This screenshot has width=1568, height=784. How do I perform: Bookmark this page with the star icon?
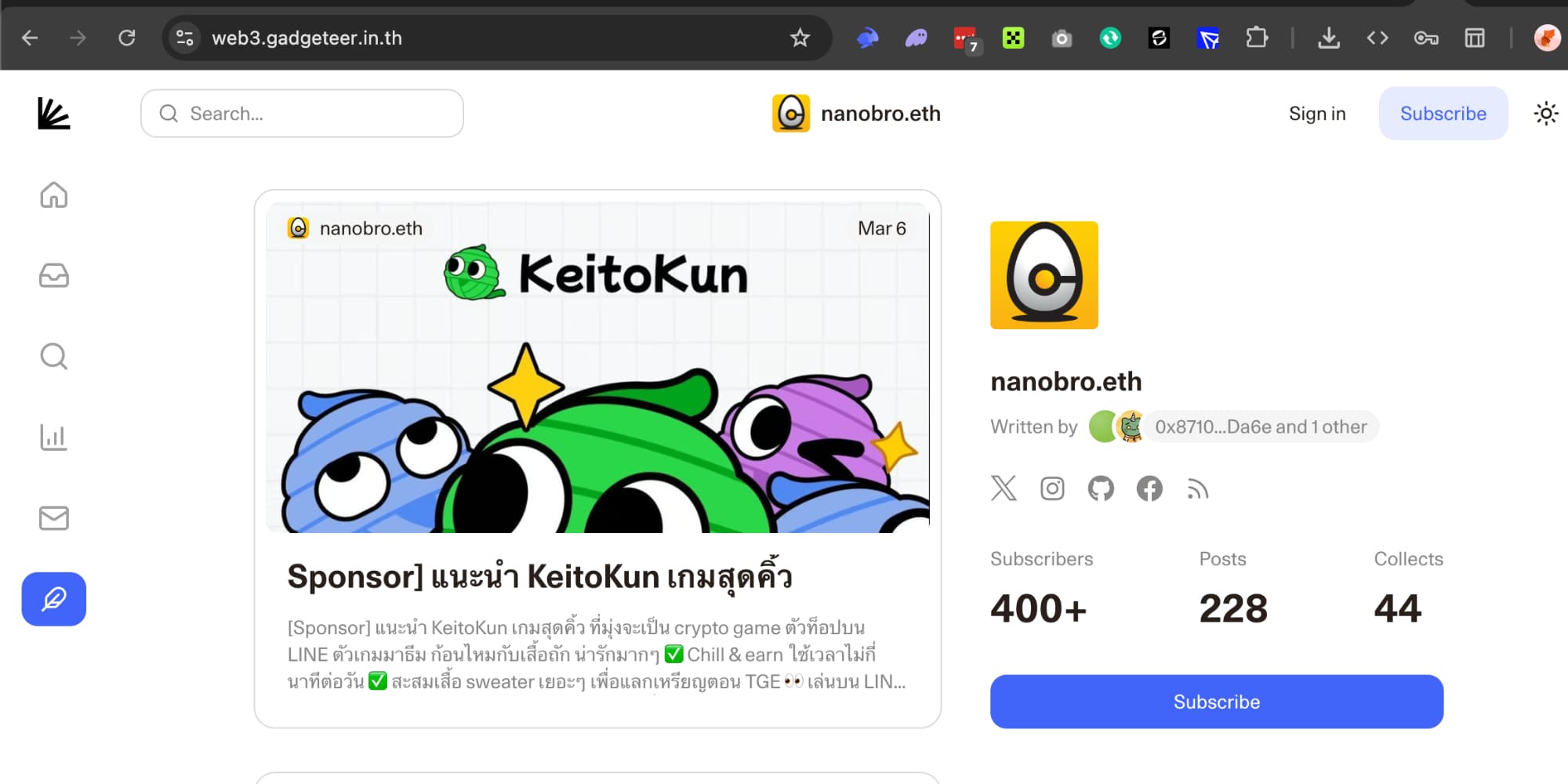click(800, 38)
